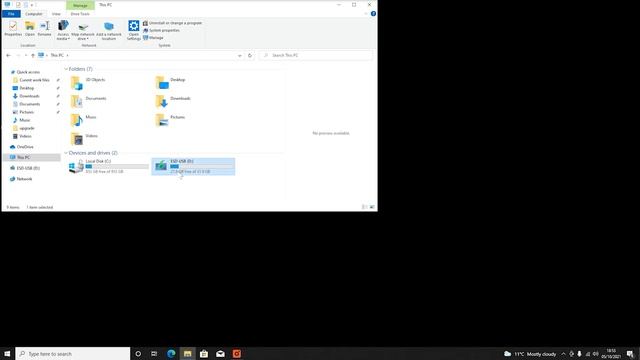Image resolution: width=640 pixels, height=360 pixels.
Task: Click the taskbar search box
Action: point(73,353)
